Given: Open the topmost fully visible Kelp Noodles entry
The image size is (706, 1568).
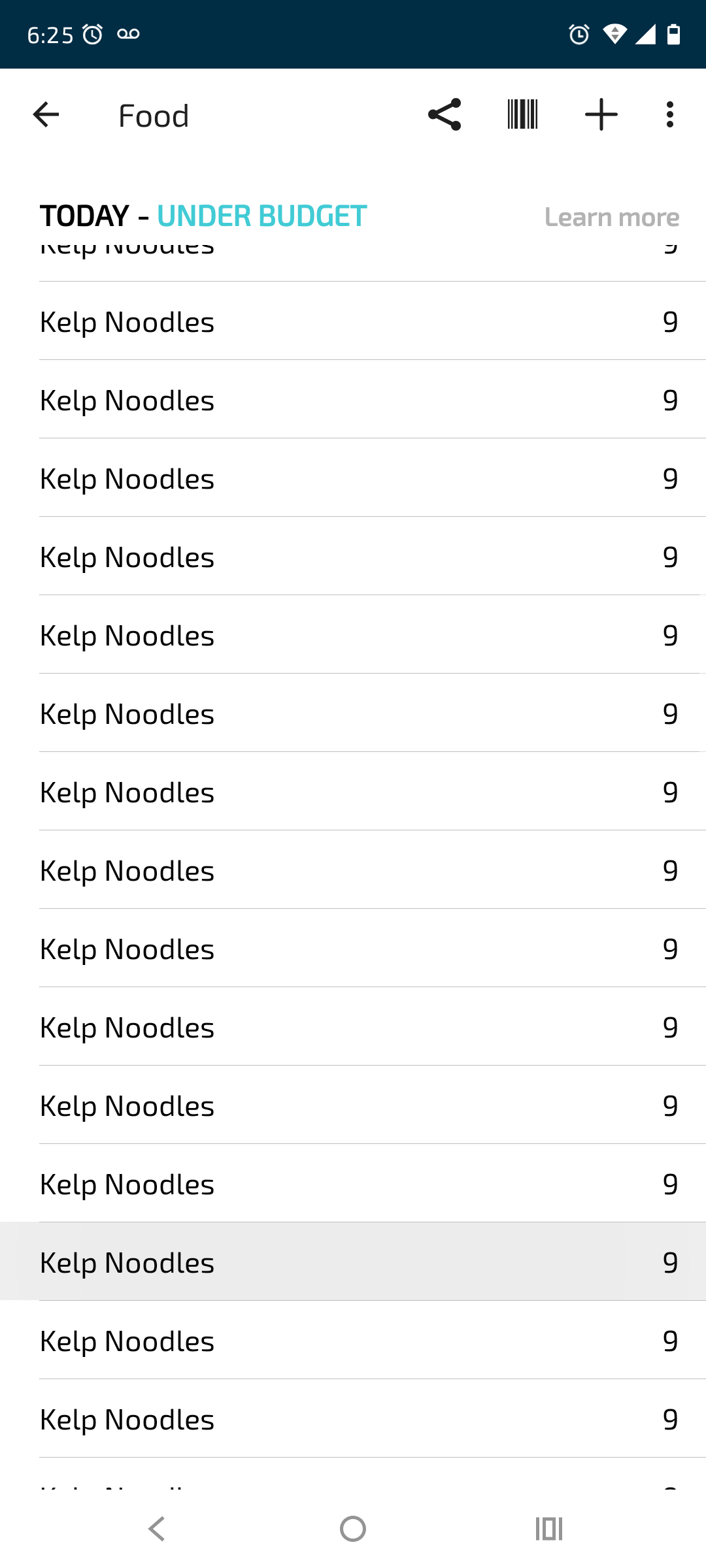Looking at the screenshot, I should point(353,322).
